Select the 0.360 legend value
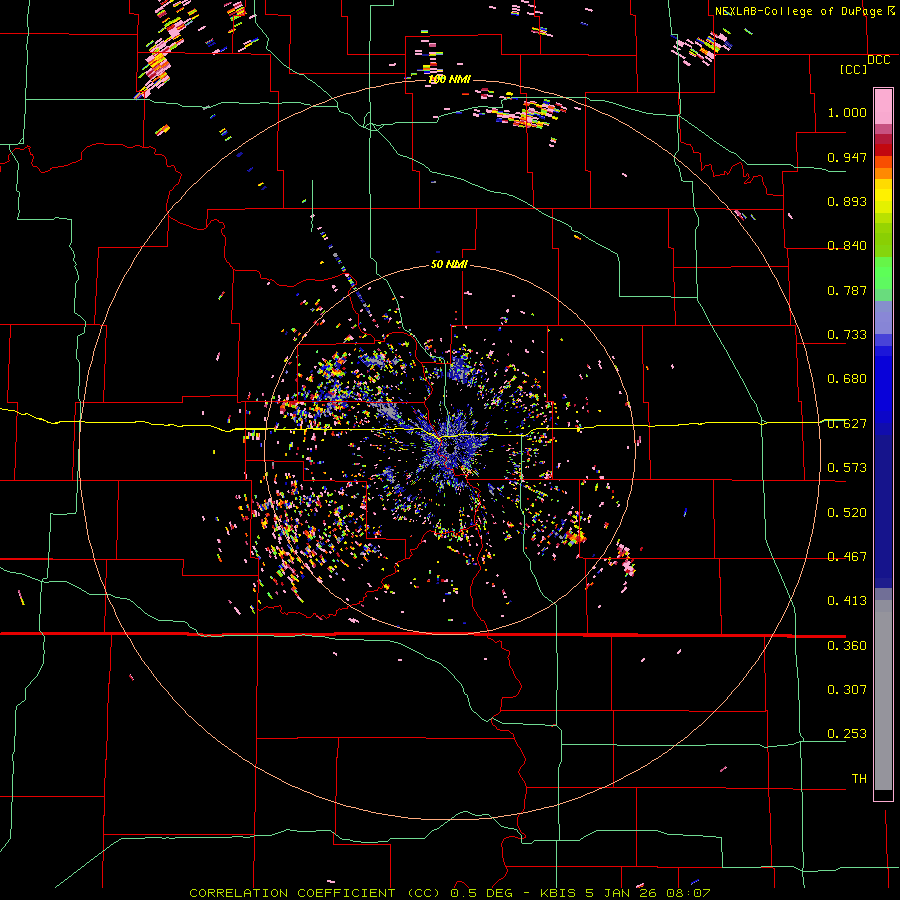The width and height of the screenshot is (900, 900). (847, 646)
